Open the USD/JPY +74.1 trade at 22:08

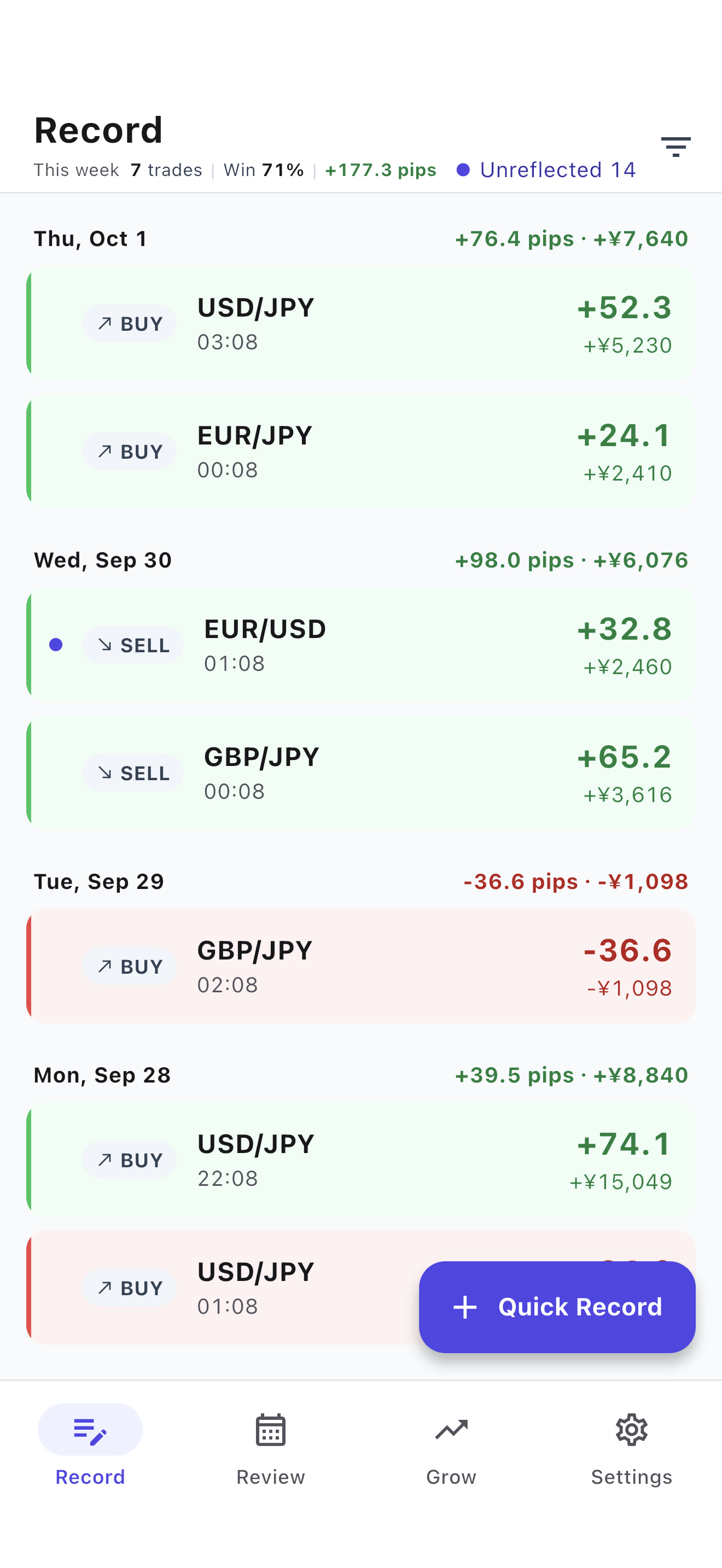coord(361,1160)
